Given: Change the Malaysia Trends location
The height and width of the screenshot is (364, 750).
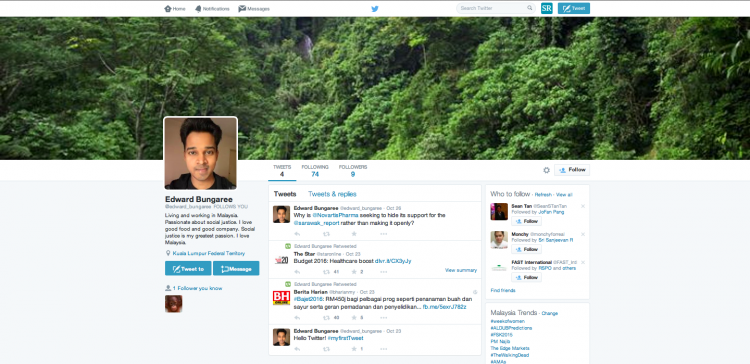Looking at the screenshot, I should [x=550, y=313].
